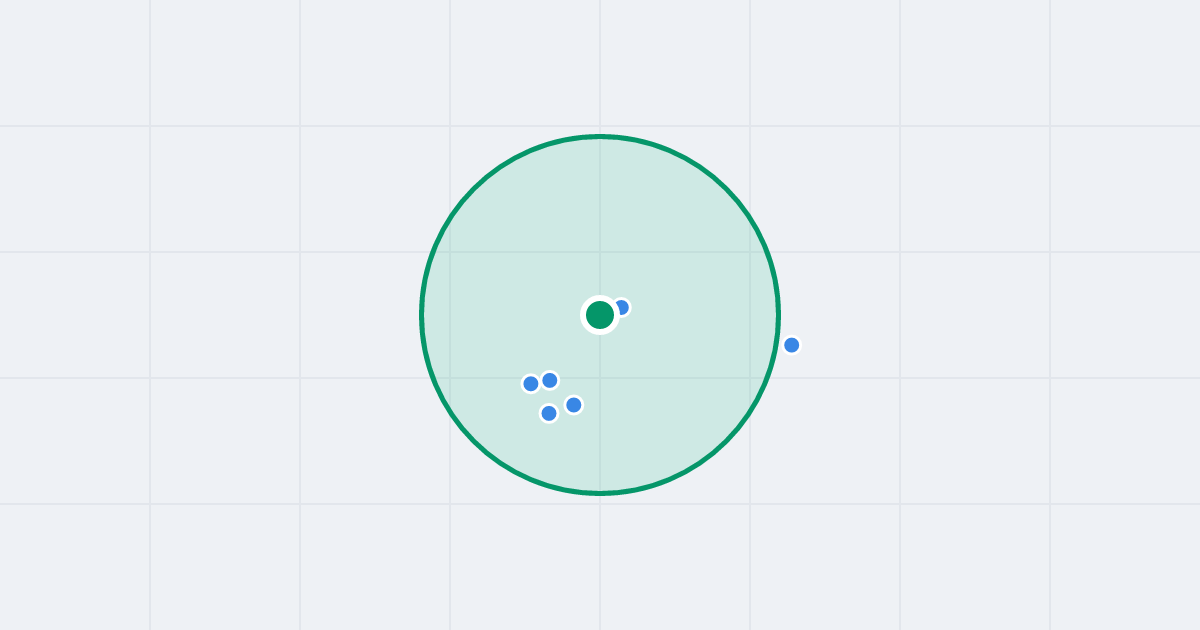Select the blue dot overlapping the green center marker
Image resolution: width=1200 pixels, height=630 pixels.
coord(621,307)
